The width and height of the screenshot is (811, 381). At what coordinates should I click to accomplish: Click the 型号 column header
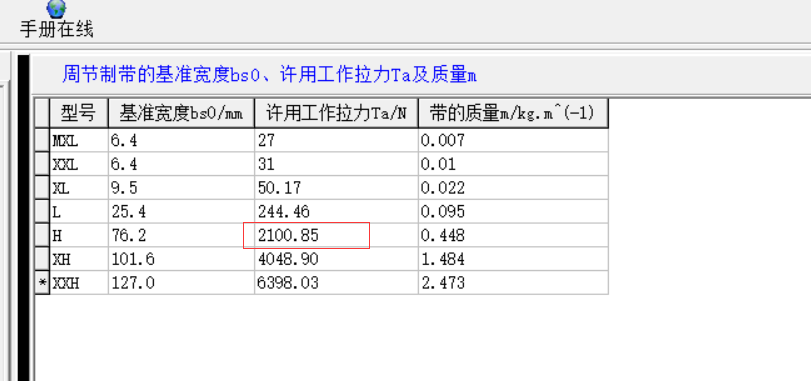(x=79, y=113)
